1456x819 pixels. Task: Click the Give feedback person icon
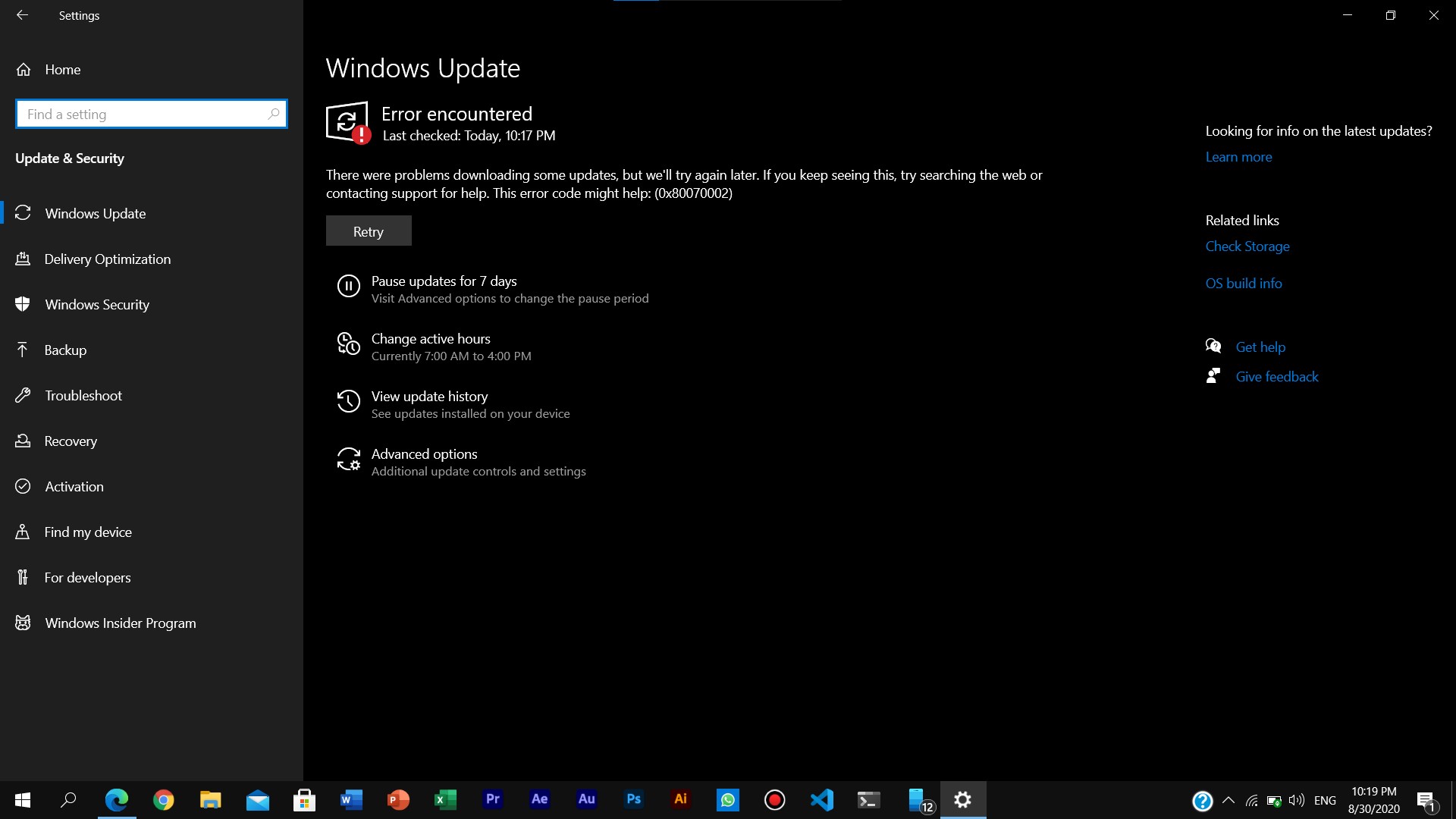tap(1213, 375)
